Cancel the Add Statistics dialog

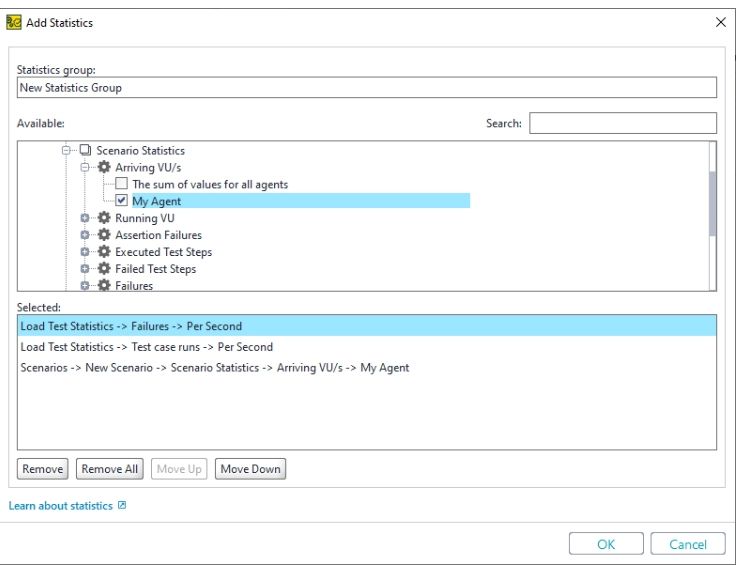688,544
